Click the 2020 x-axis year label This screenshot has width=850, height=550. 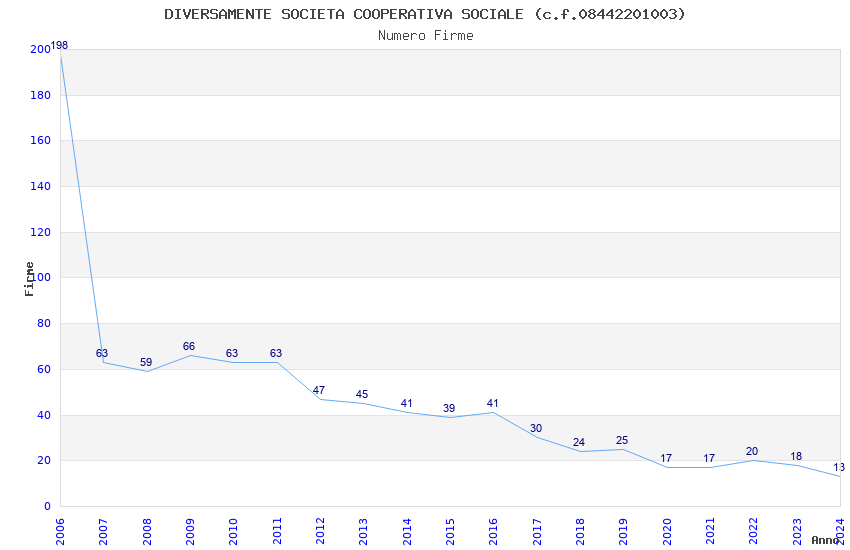click(667, 532)
